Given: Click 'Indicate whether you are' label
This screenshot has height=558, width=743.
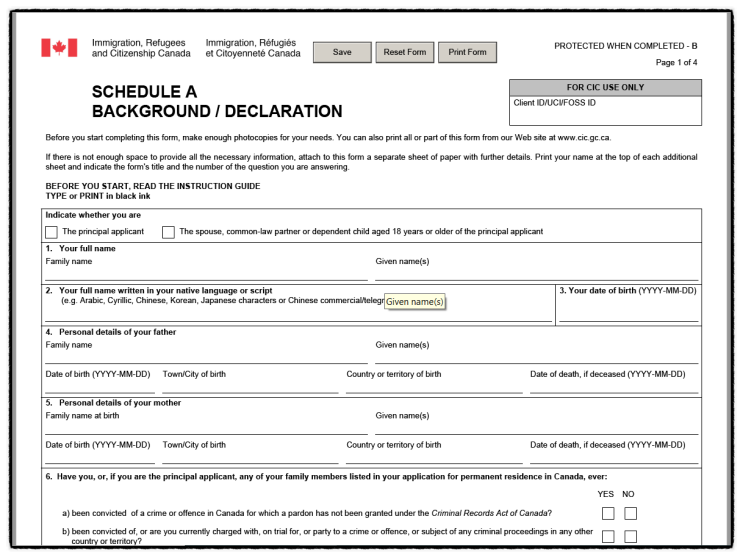Looking at the screenshot, I should [x=93, y=215].
